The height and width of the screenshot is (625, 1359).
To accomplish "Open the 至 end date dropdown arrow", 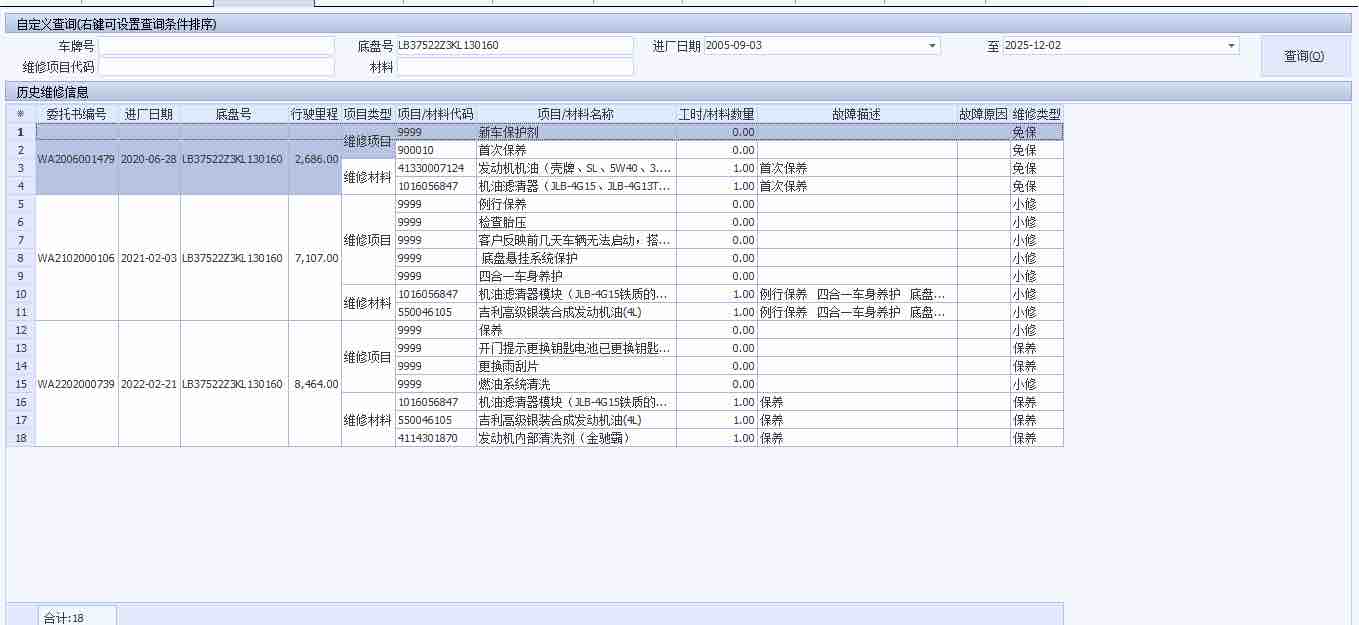I will click(1231, 46).
